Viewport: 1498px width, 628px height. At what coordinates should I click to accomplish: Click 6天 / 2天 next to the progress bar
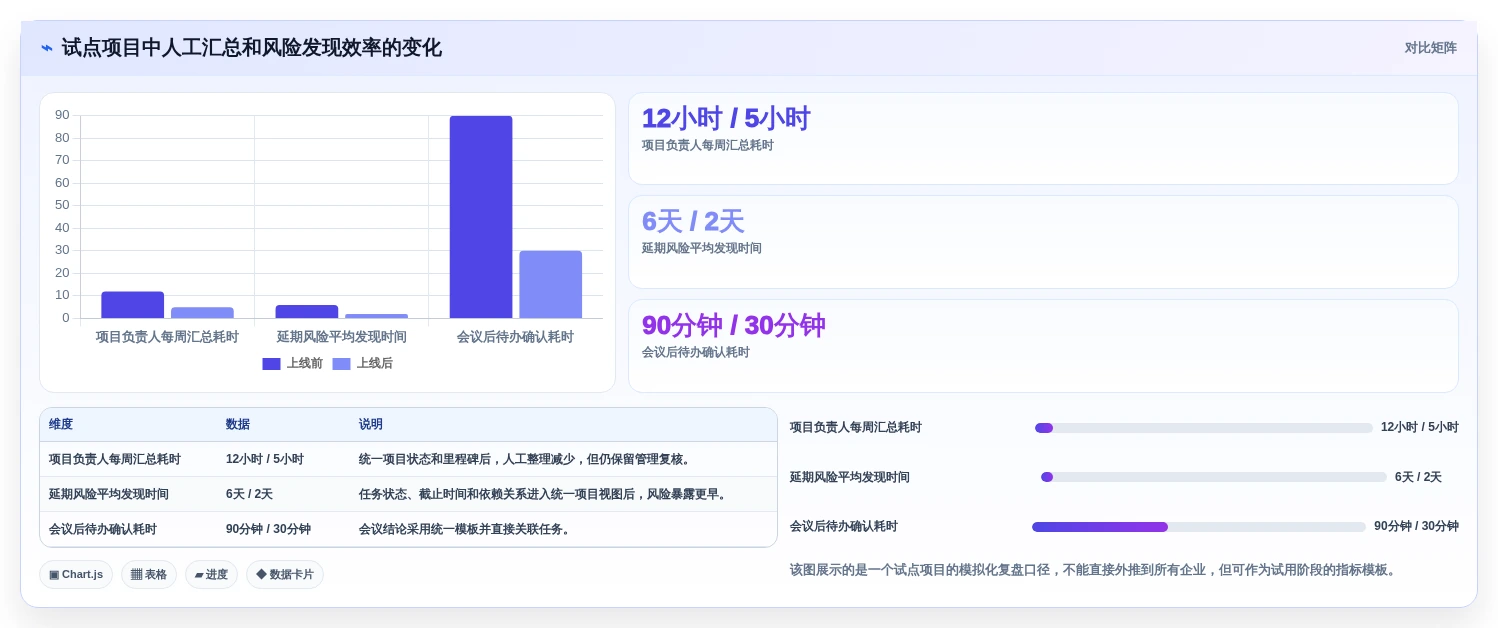click(x=1418, y=478)
